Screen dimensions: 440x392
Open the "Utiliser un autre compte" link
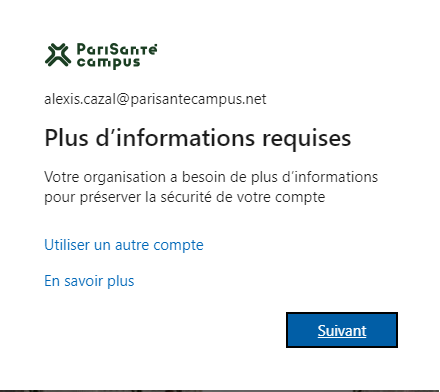(x=124, y=245)
